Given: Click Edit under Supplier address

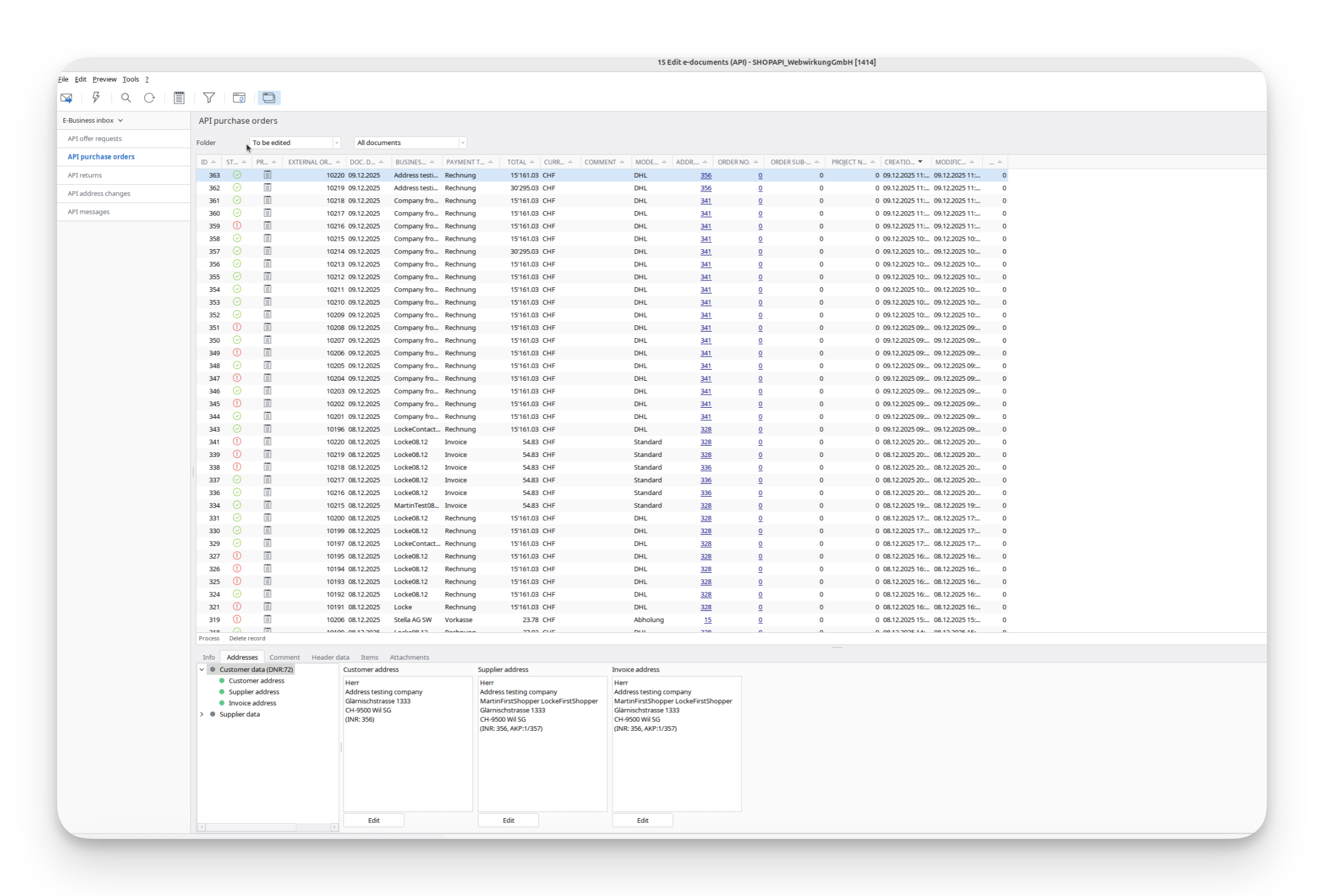Looking at the screenshot, I should pos(507,820).
